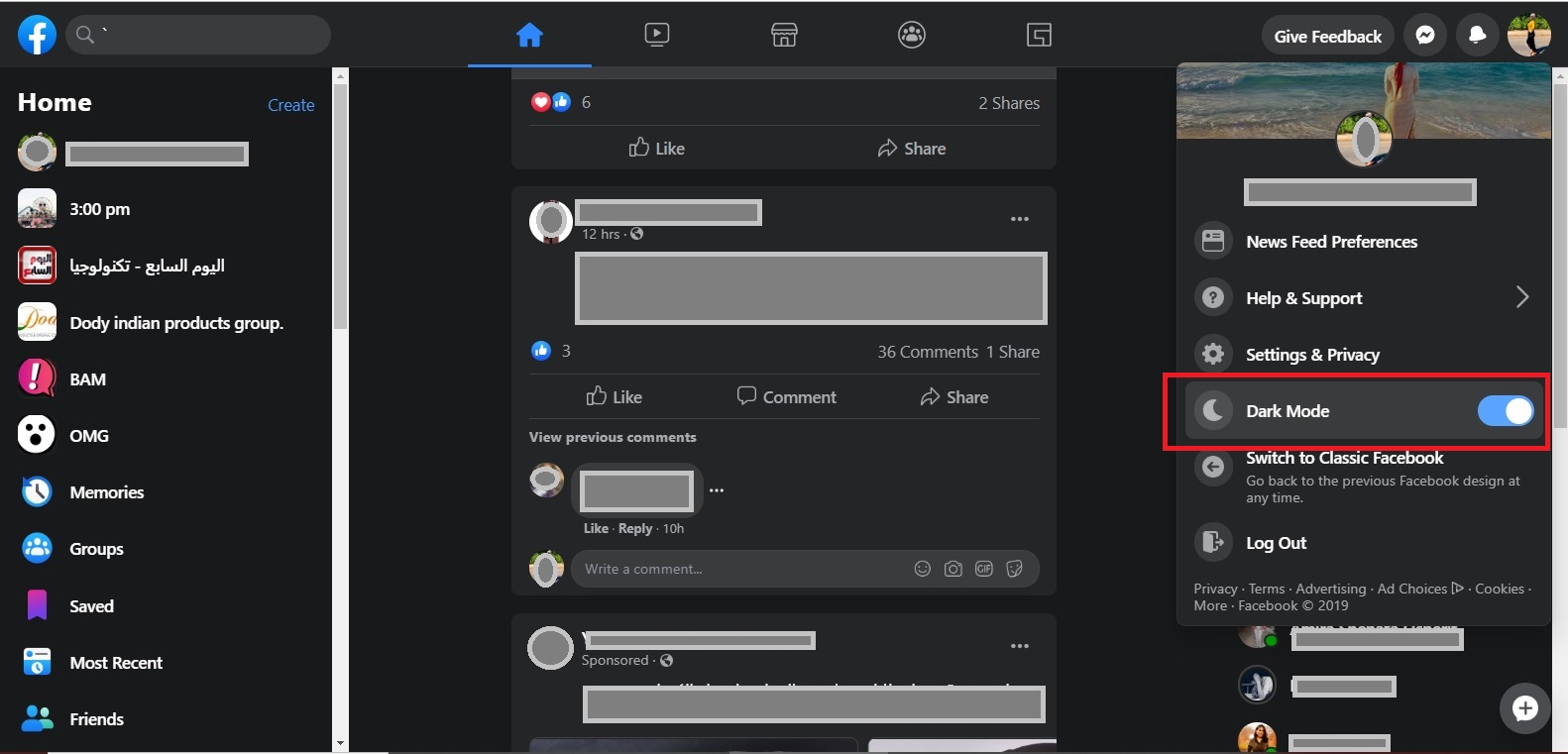Attach a photo to the comment
Screen dimensions: 1568x754
(953, 569)
